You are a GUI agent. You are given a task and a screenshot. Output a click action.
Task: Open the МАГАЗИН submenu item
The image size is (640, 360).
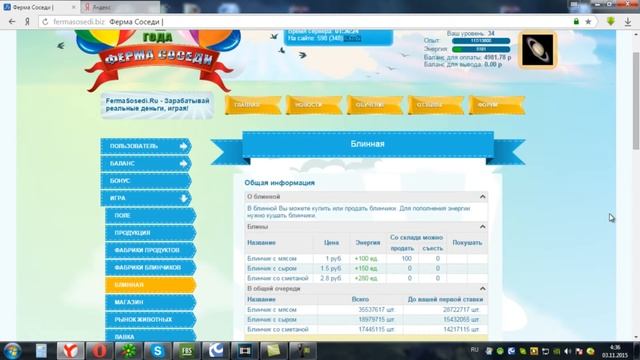click(151, 302)
